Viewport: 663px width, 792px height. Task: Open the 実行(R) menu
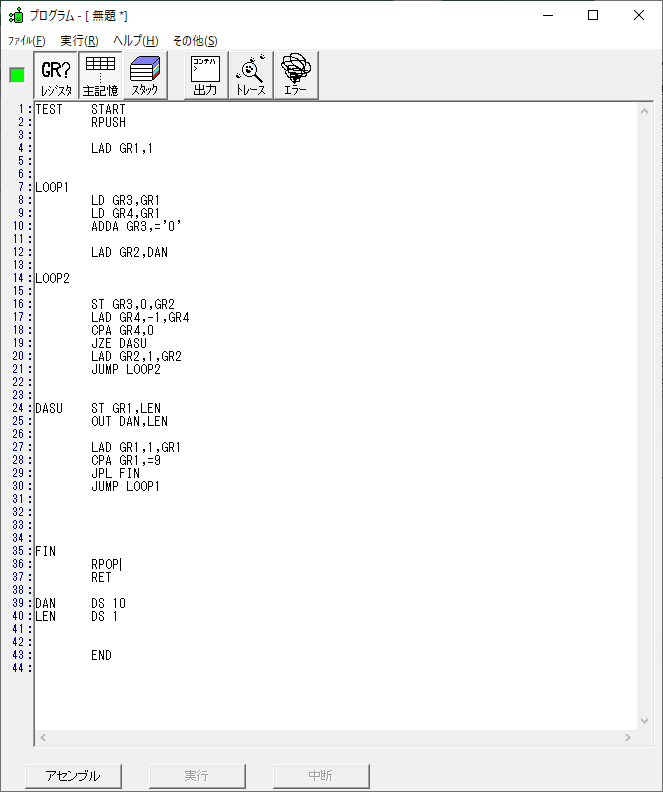coord(79,41)
